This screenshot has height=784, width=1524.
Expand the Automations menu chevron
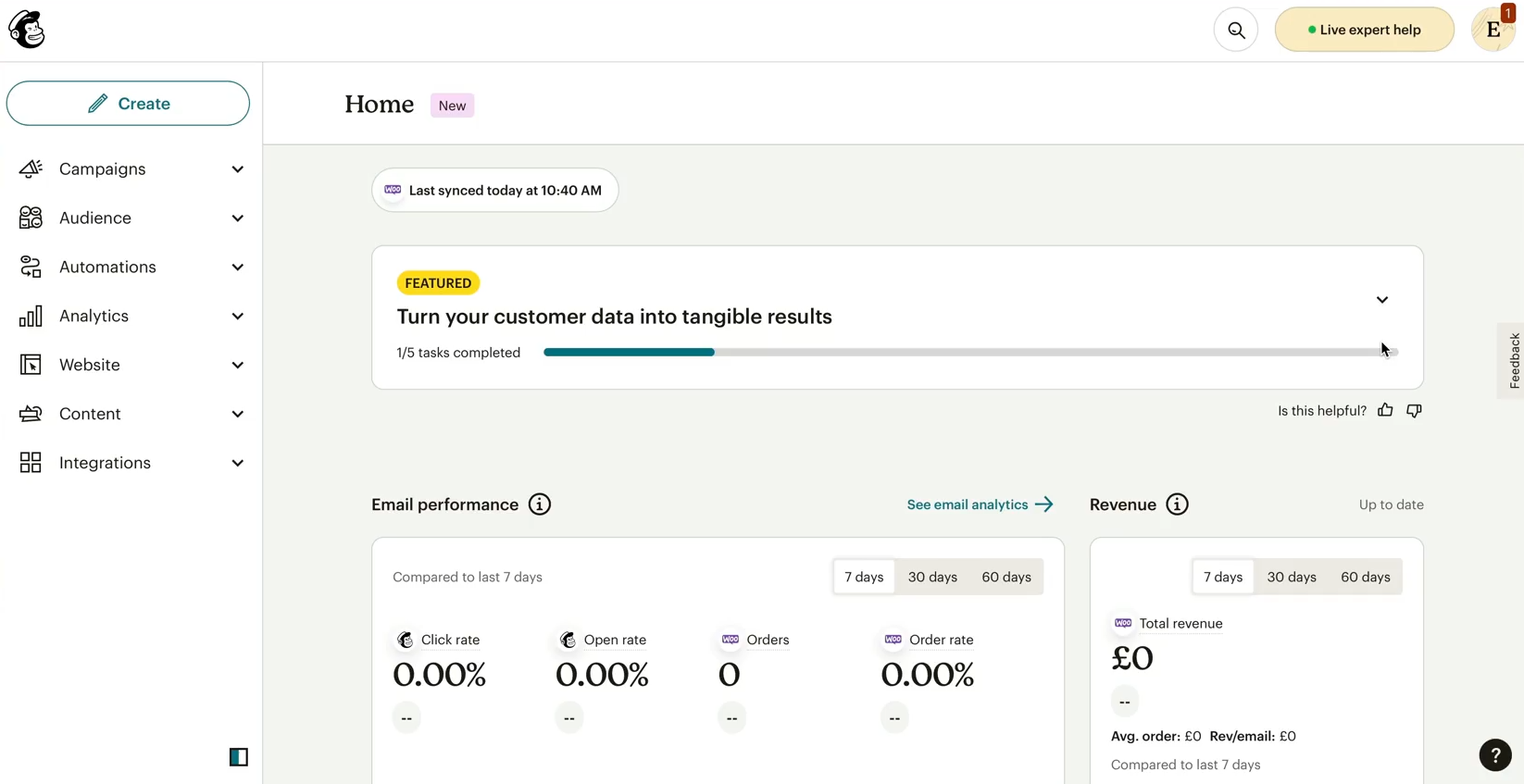pos(238,268)
